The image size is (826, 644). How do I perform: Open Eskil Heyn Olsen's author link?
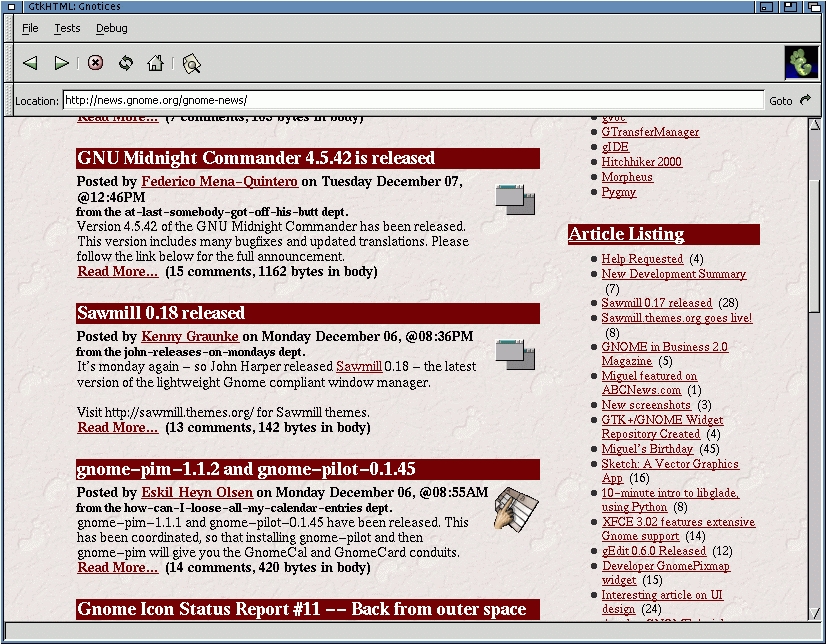click(197, 492)
